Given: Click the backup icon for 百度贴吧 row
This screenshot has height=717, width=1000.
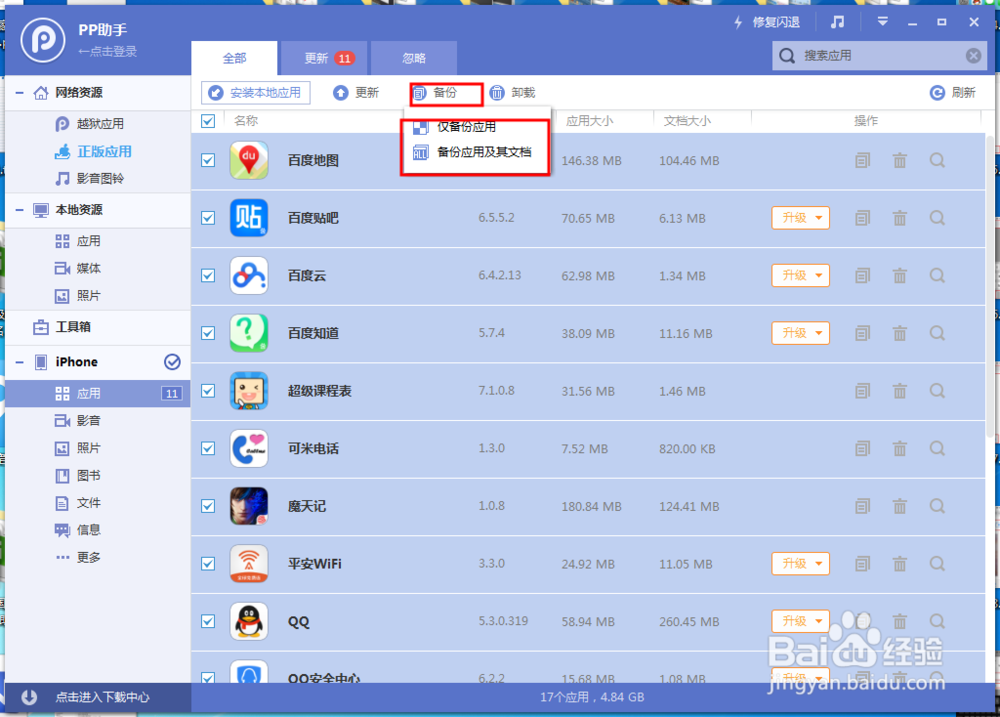Looking at the screenshot, I should (x=862, y=218).
